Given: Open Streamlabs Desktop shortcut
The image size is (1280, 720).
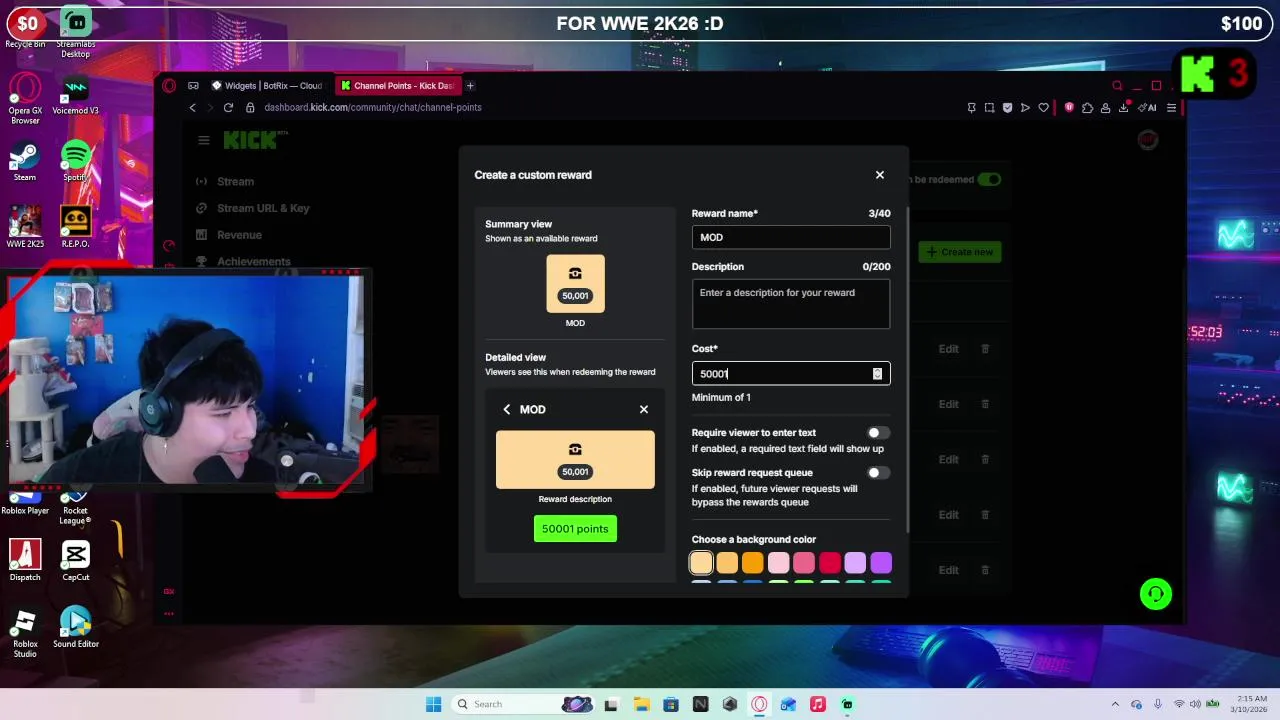Looking at the screenshot, I should [x=76, y=30].
